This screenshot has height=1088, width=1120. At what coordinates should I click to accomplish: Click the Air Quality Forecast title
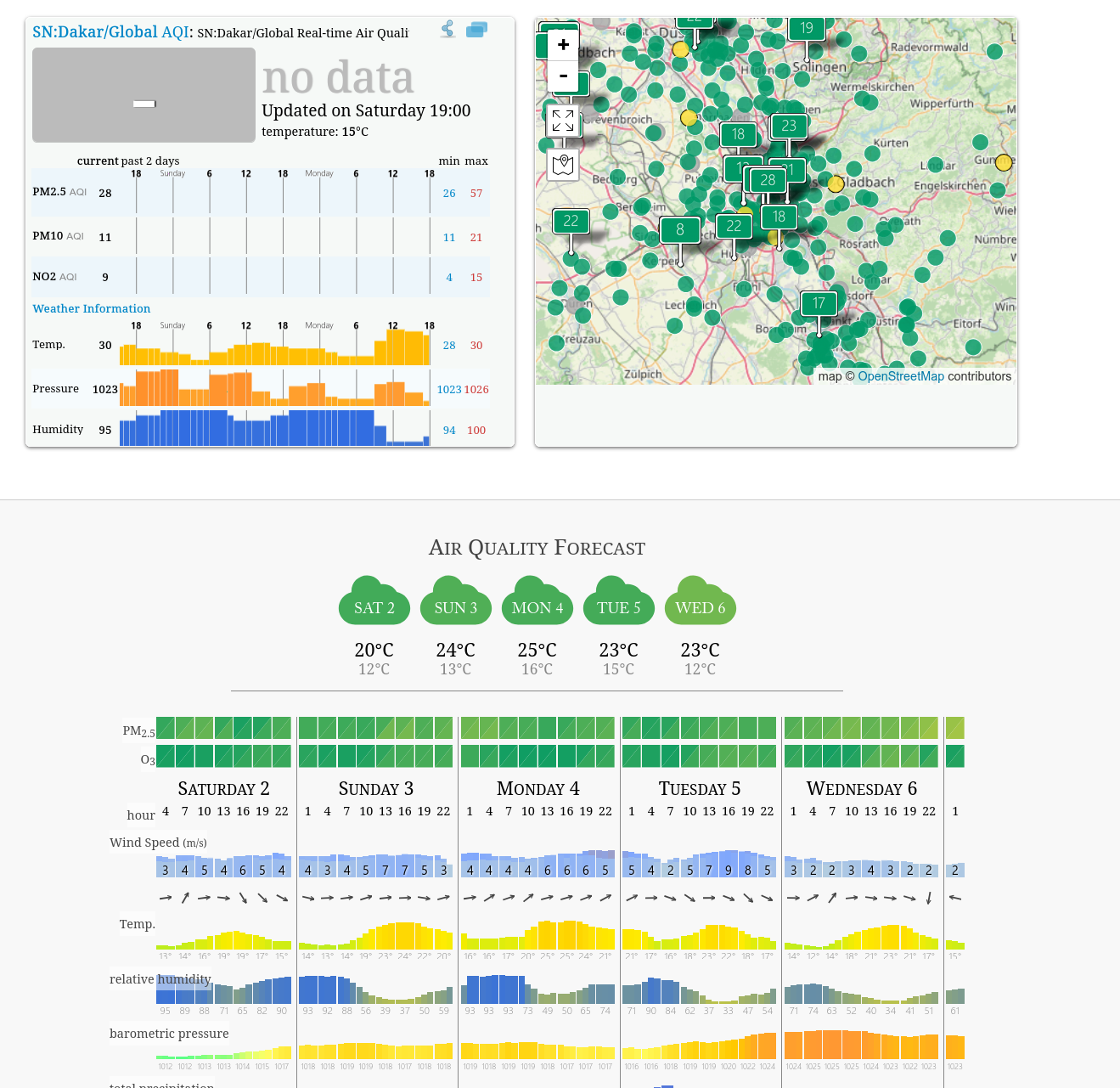click(537, 548)
